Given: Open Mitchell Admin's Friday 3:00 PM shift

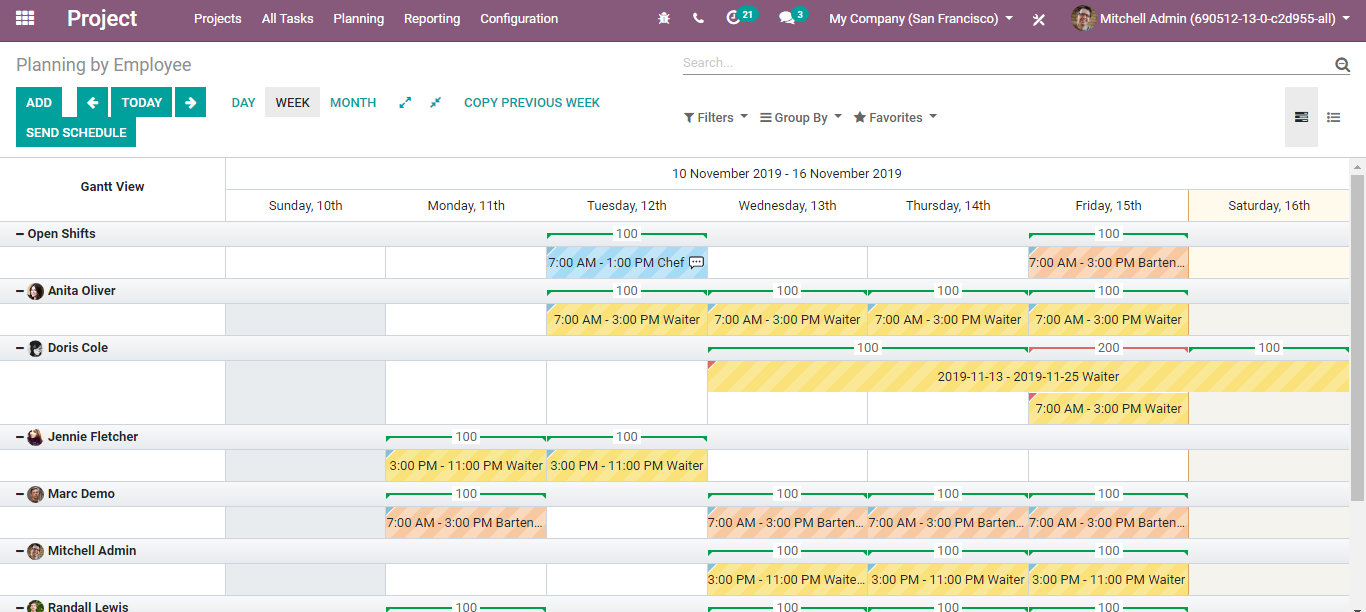Looking at the screenshot, I should 1108,579.
